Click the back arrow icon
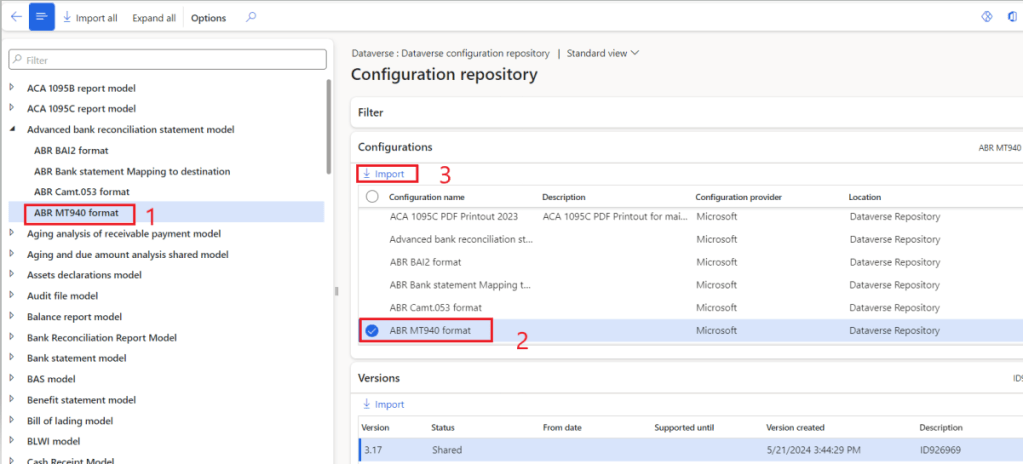 [15, 17]
